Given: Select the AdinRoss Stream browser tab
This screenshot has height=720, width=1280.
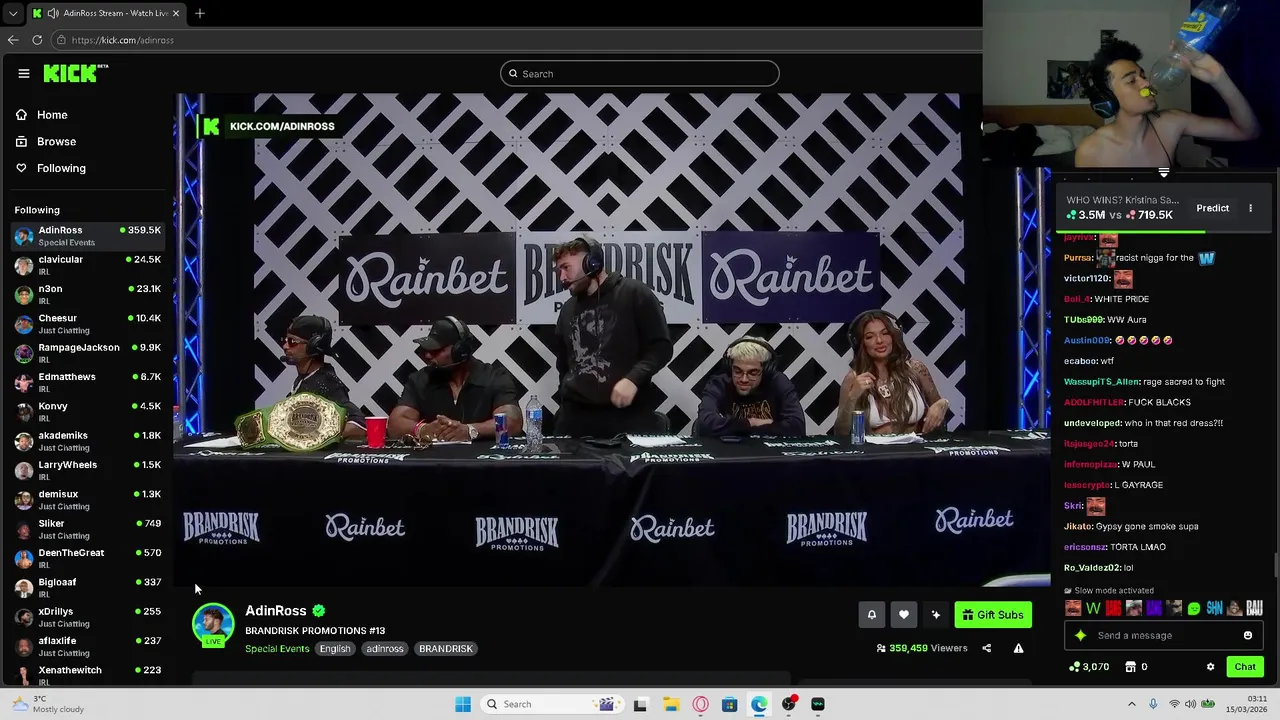Looking at the screenshot, I should point(105,13).
